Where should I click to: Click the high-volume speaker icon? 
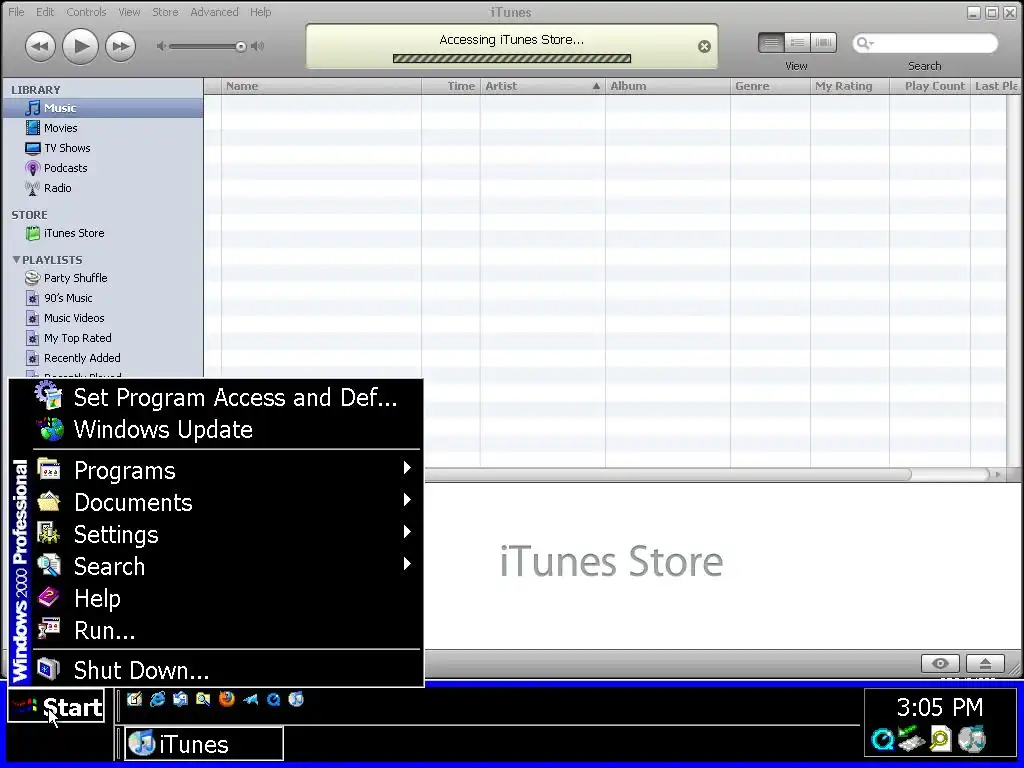258,46
